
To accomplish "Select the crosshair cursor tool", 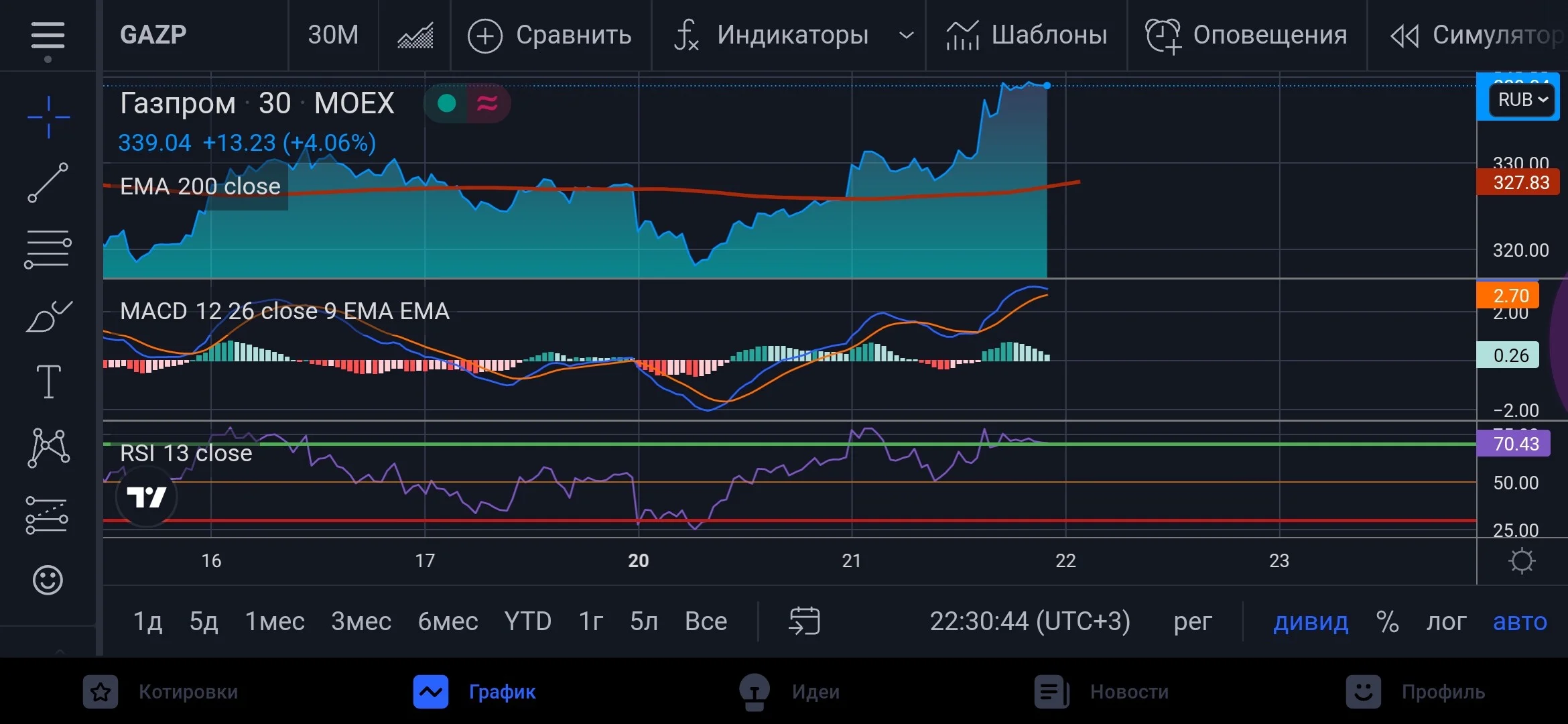I will (x=48, y=117).
